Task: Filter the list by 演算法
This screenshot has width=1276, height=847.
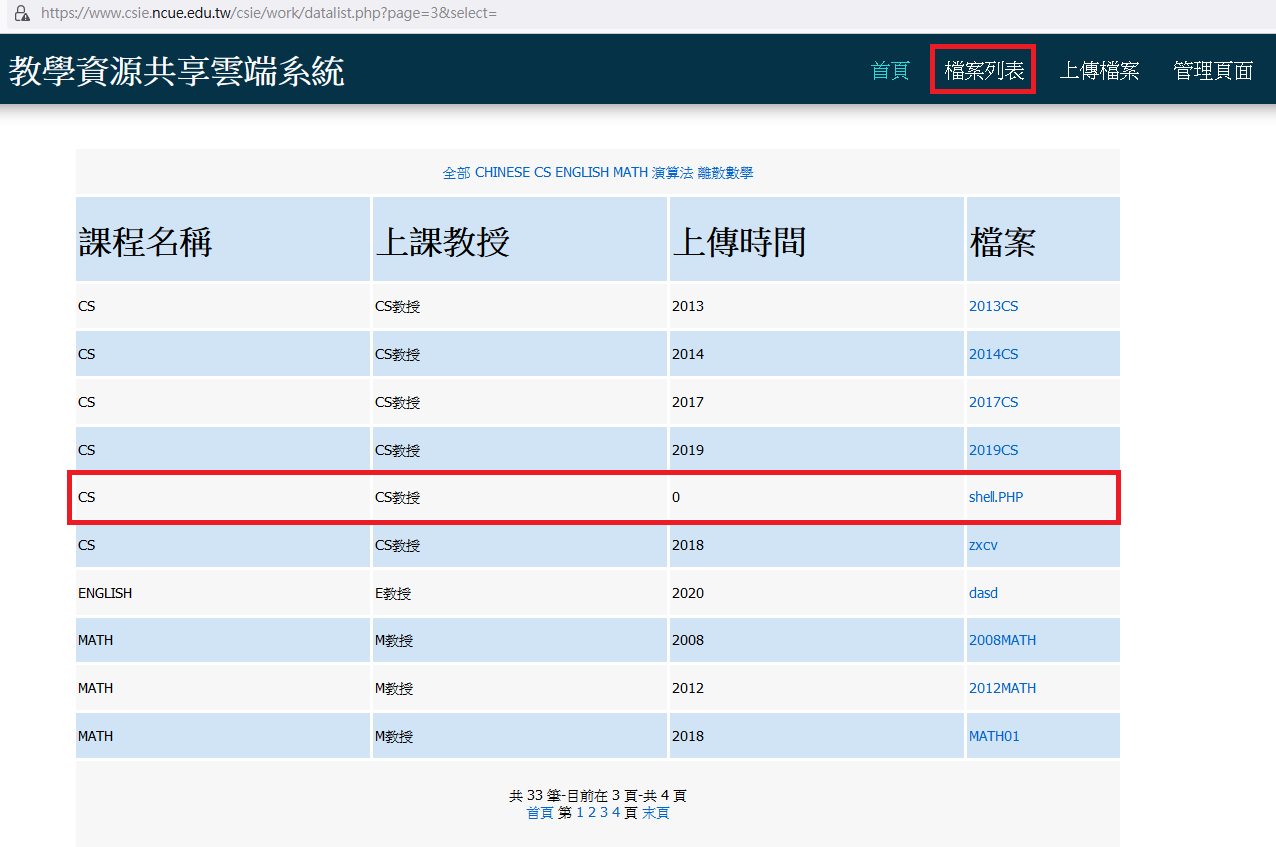Action: click(672, 173)
